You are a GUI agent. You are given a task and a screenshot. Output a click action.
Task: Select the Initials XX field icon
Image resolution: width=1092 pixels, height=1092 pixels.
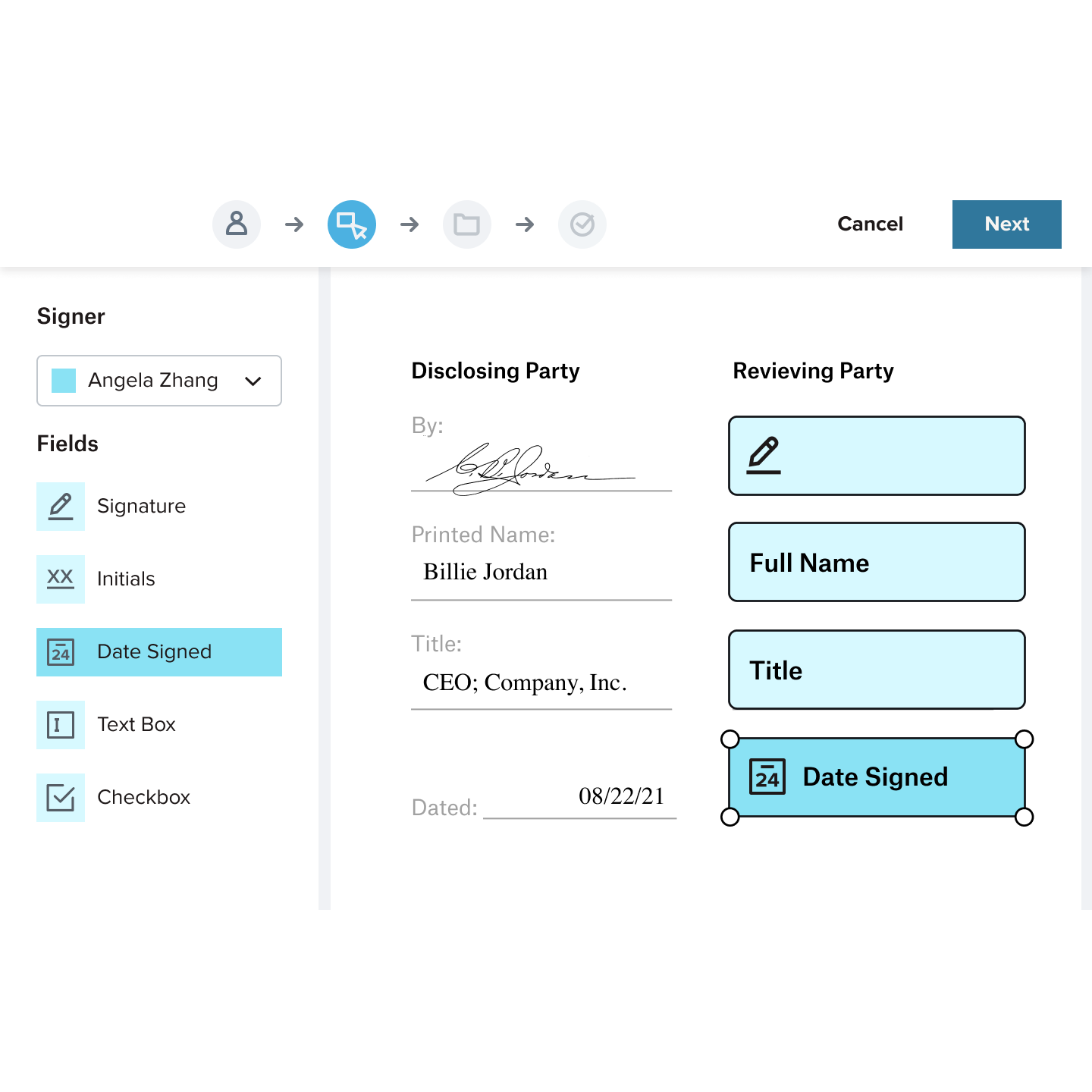(61, 579)
